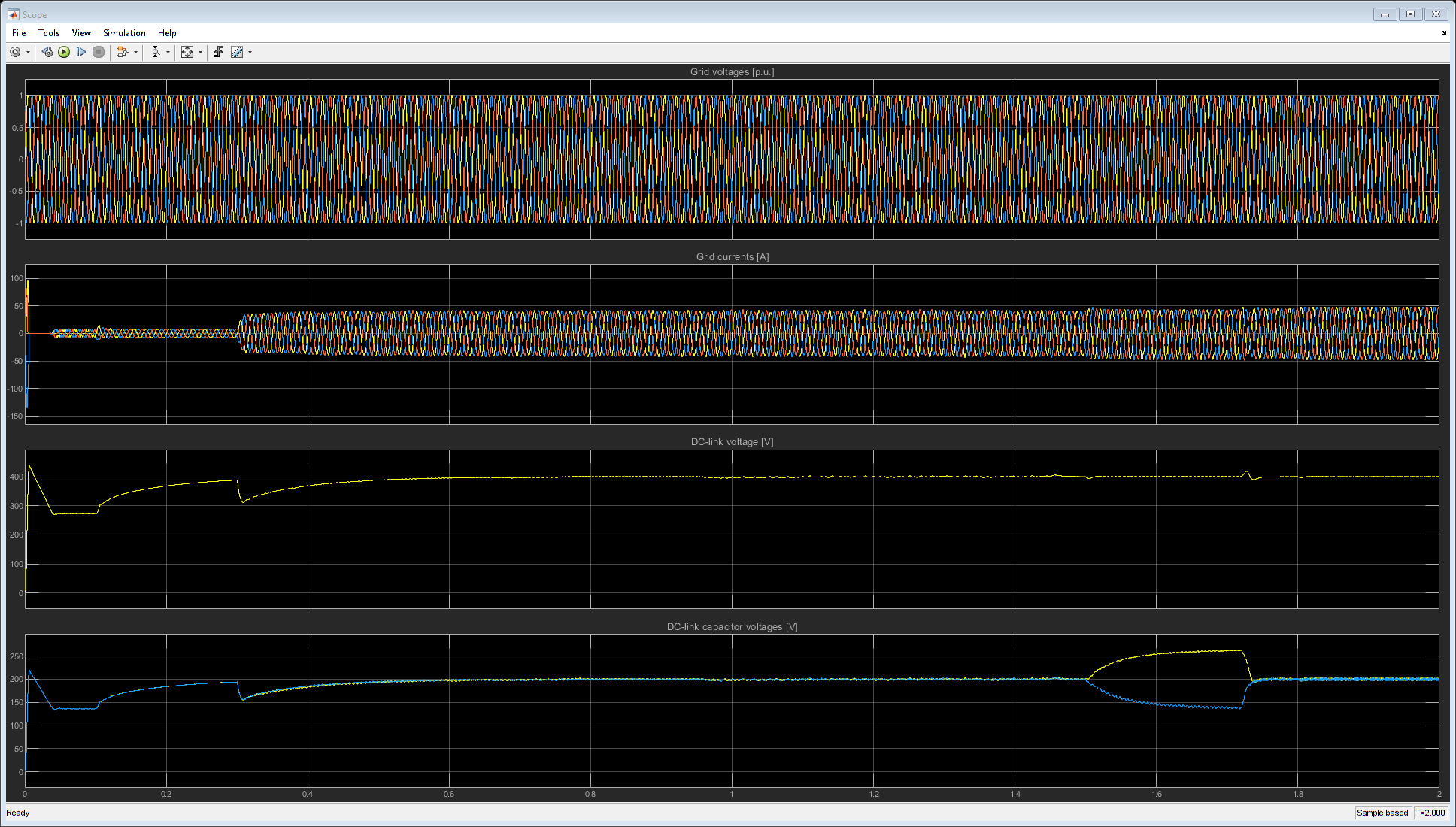Click the Sample based status label
This screenshot has height=827, width=1456.
click(1382, 813)
